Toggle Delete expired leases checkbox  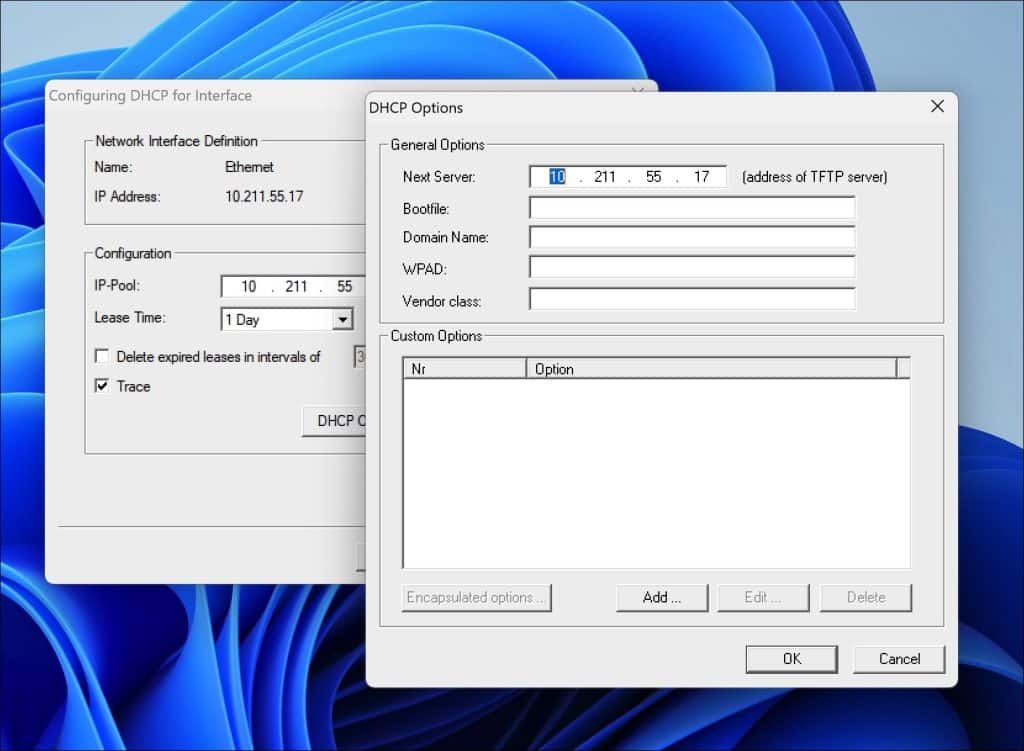click(x=102, y=356)
